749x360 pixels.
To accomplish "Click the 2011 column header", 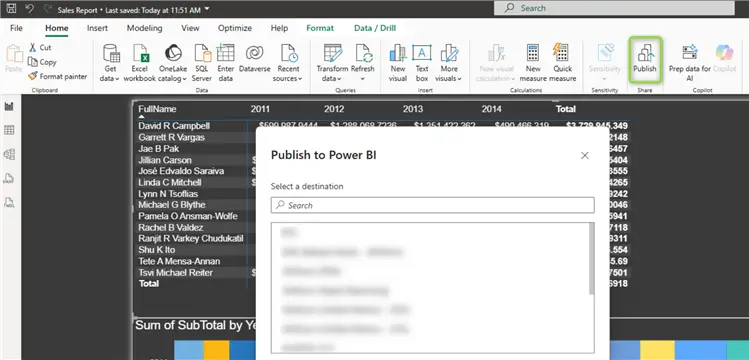I will (x=260, y=109).
